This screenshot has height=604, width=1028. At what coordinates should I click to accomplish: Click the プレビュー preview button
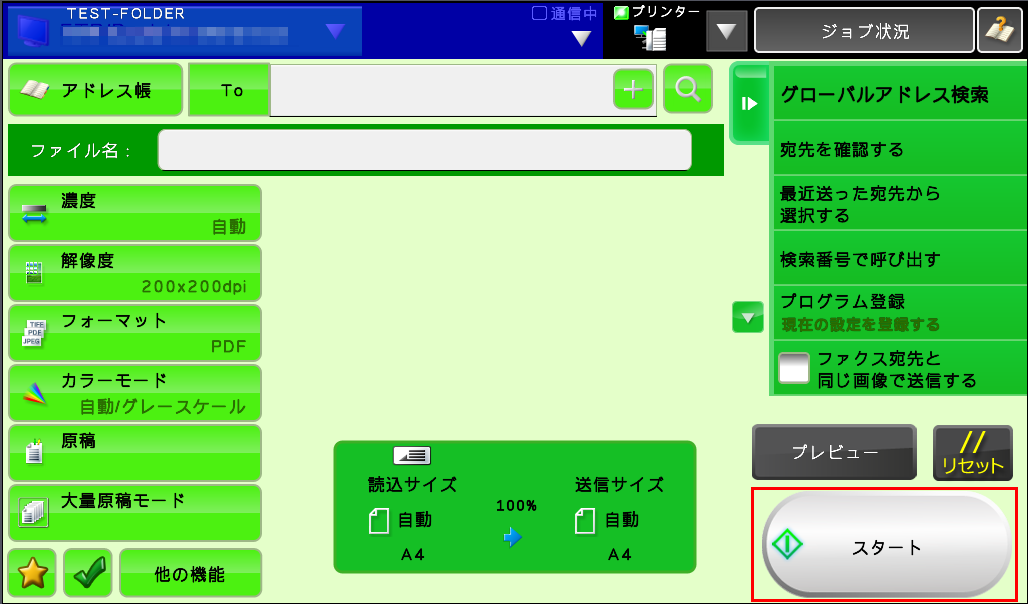pos(834,453)
